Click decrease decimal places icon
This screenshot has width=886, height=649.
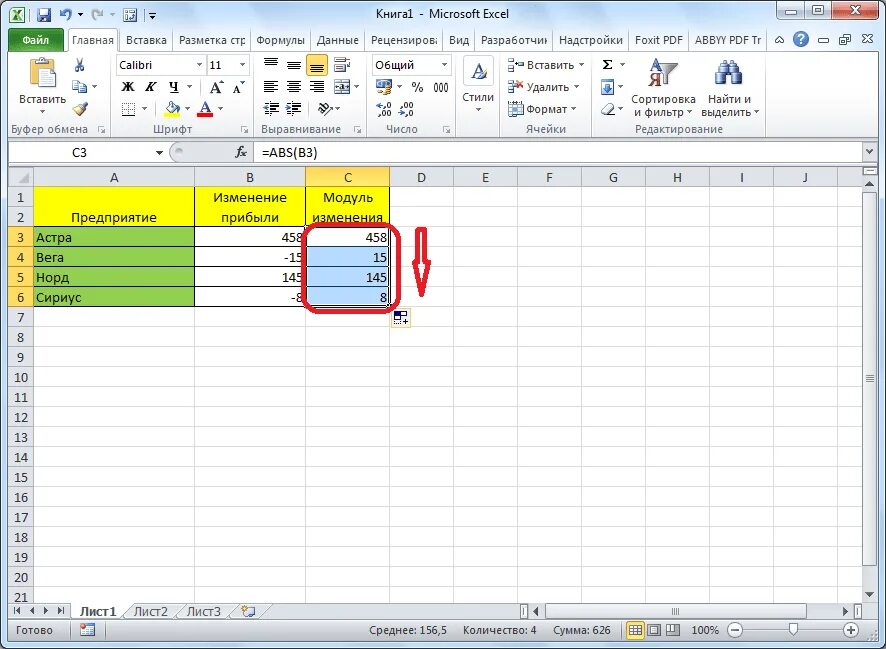(407, 109)
